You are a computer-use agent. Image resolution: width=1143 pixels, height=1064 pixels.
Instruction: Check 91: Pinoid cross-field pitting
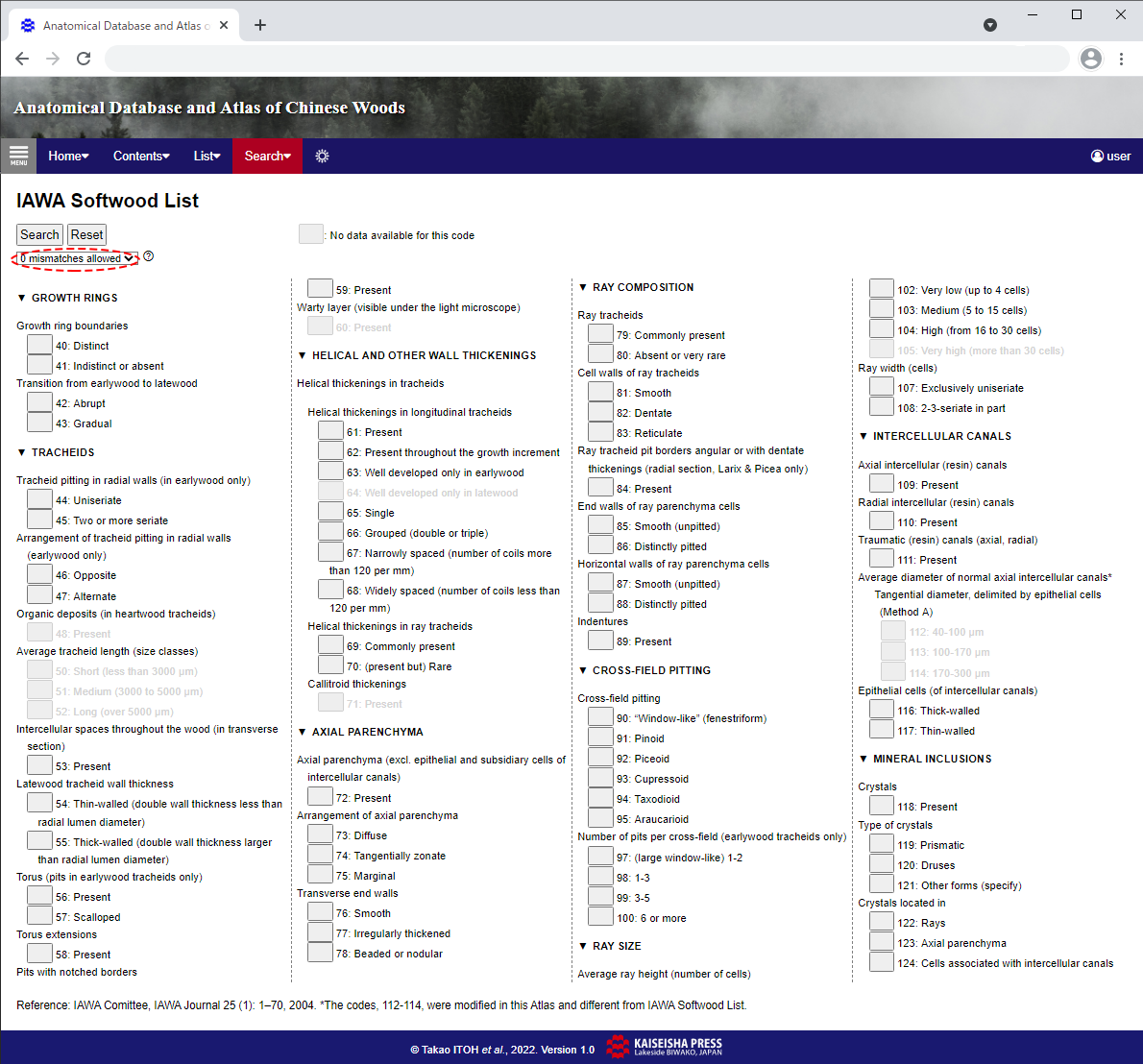coord(600,737)
